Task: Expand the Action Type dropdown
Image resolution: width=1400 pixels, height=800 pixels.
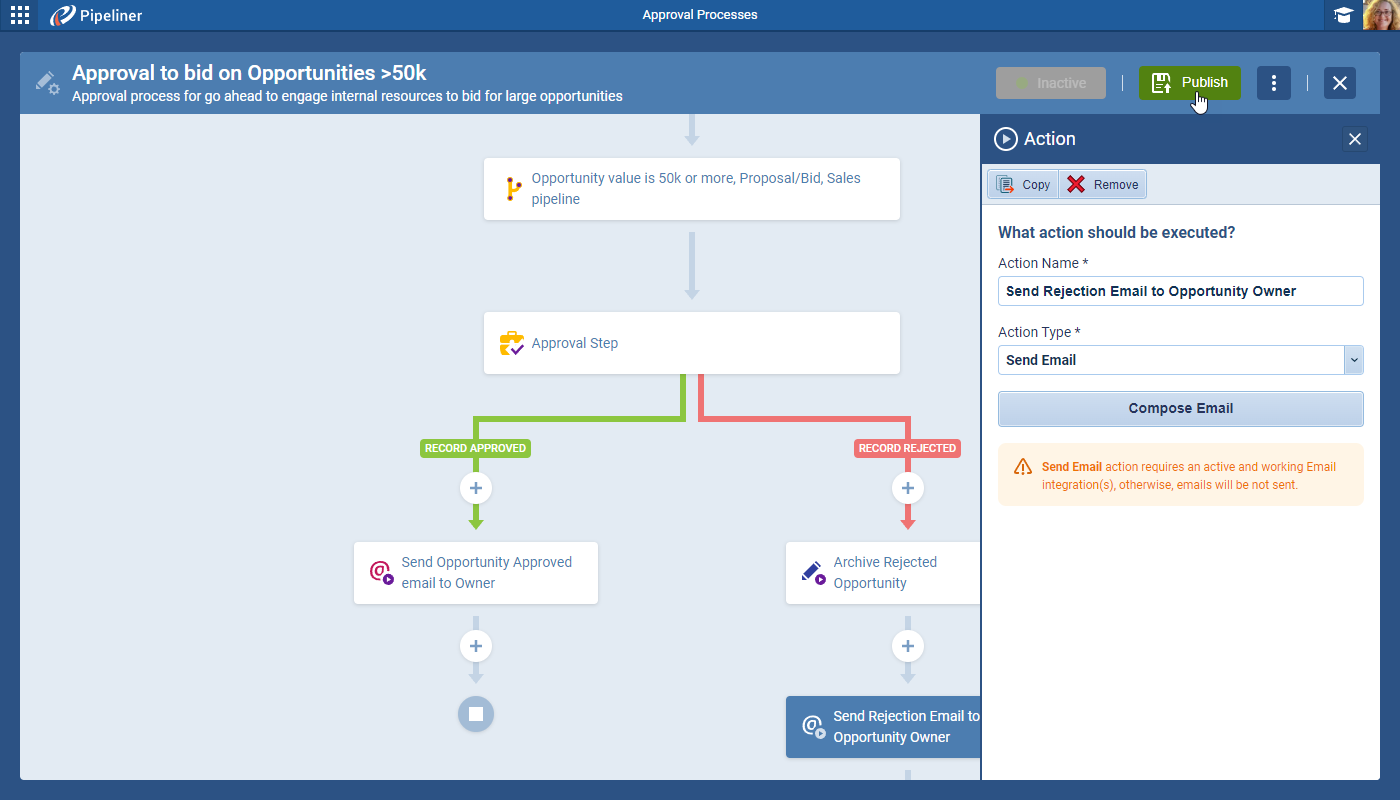Action: pyautogui.click(x=1354, y=360)
